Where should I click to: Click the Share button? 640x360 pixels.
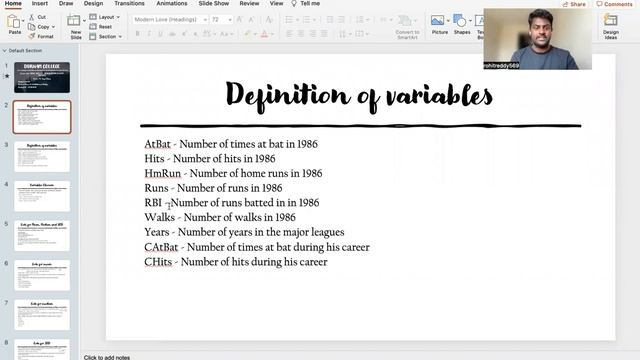click(x=574, y=4)
